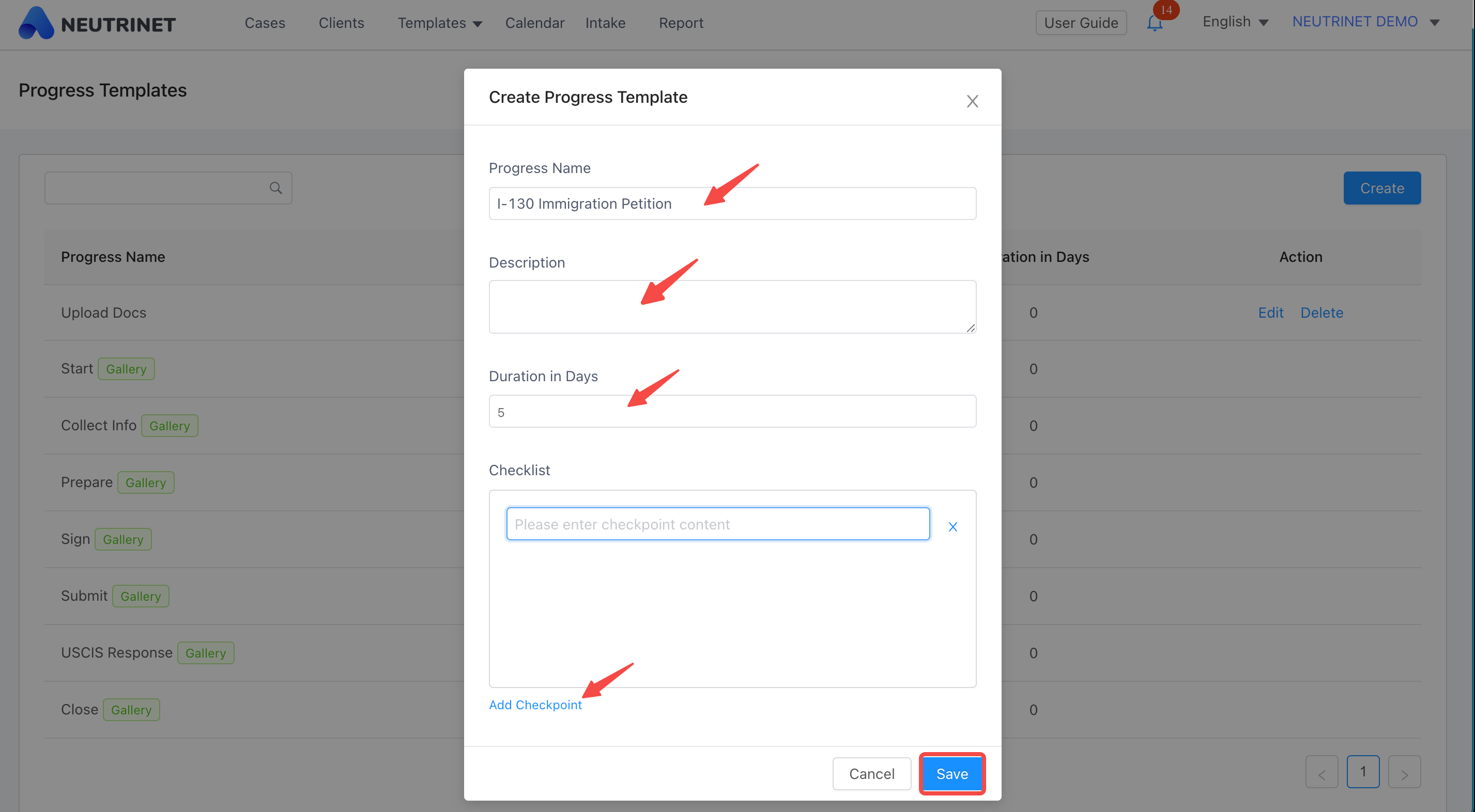
Task: Open the English language dropdown
Action: pyautogui.click(x=1236, y=22)
